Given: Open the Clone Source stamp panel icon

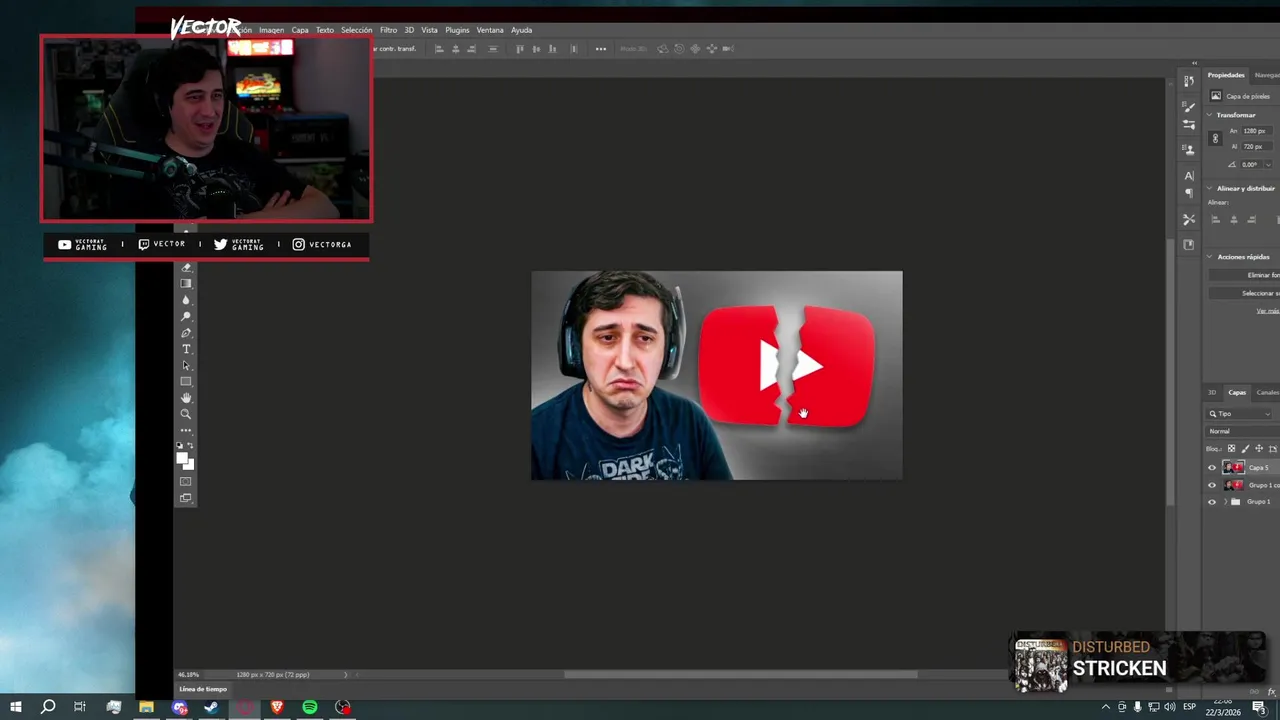Looking at the screenshot, I should [1189, 150].
